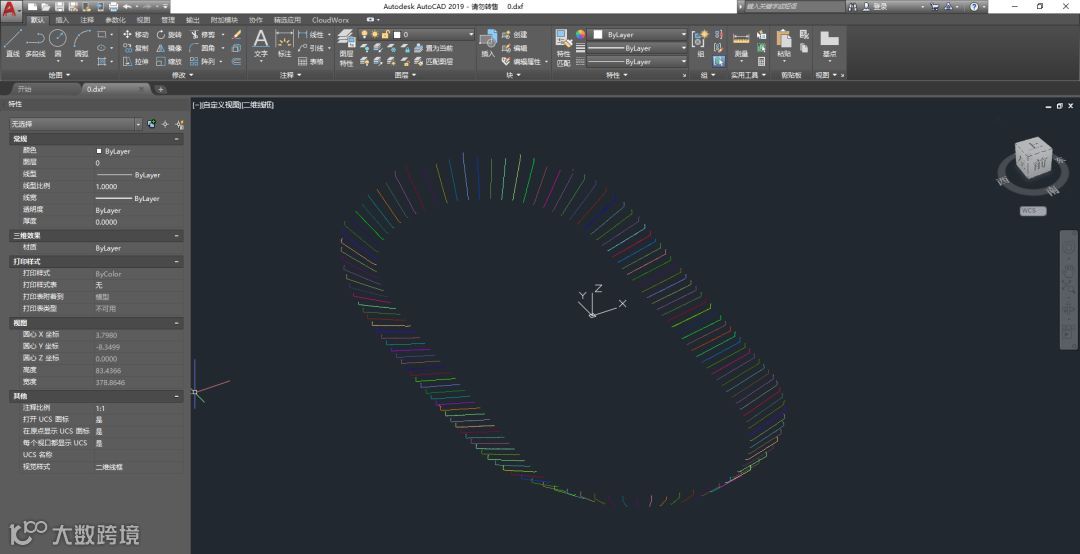Open the quick calculator icon in utilities

[x=761, y=61]
